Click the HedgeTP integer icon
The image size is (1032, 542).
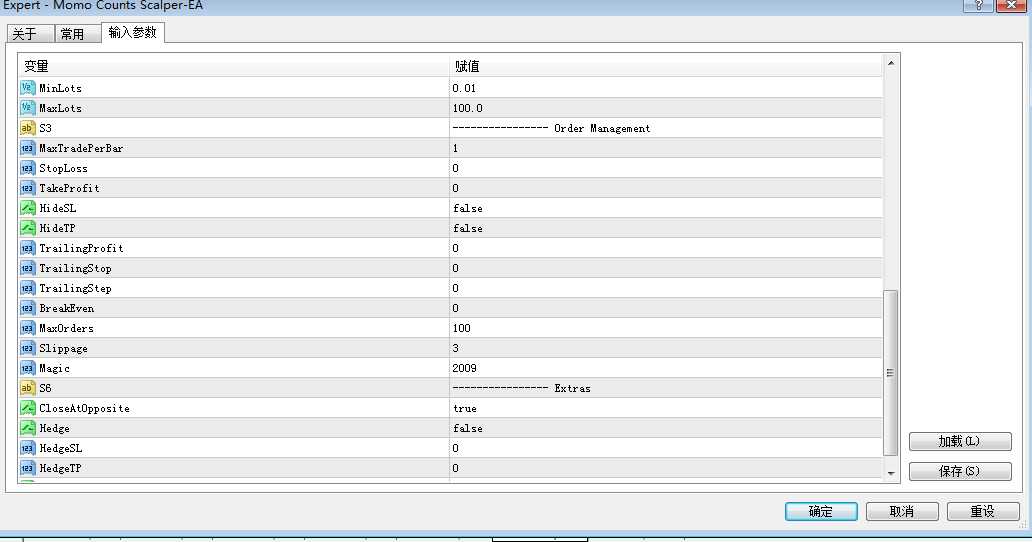click(28, 468)
